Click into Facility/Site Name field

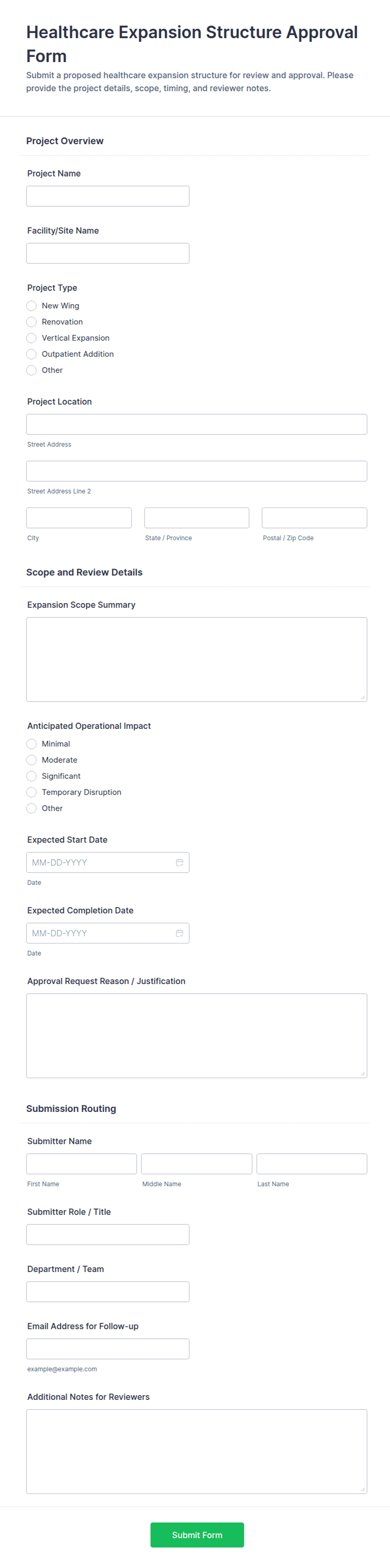tap(108, 253)
